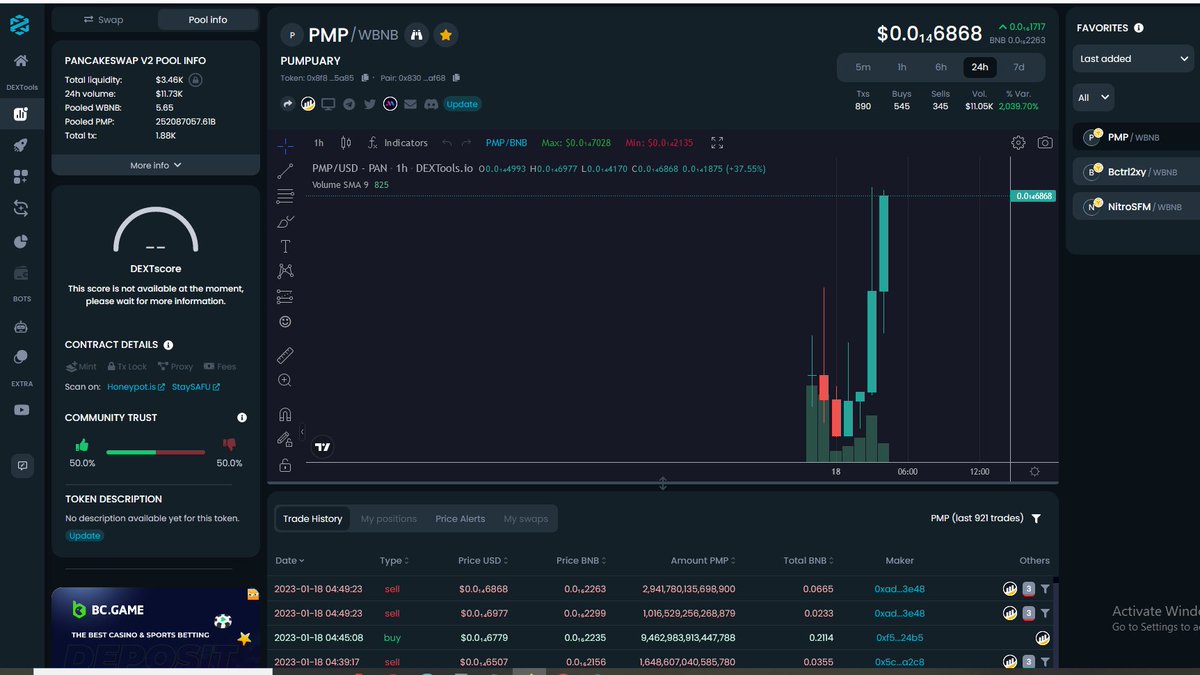
Task: Select the brush drawing tool in chart
Action: pos(285,221)
